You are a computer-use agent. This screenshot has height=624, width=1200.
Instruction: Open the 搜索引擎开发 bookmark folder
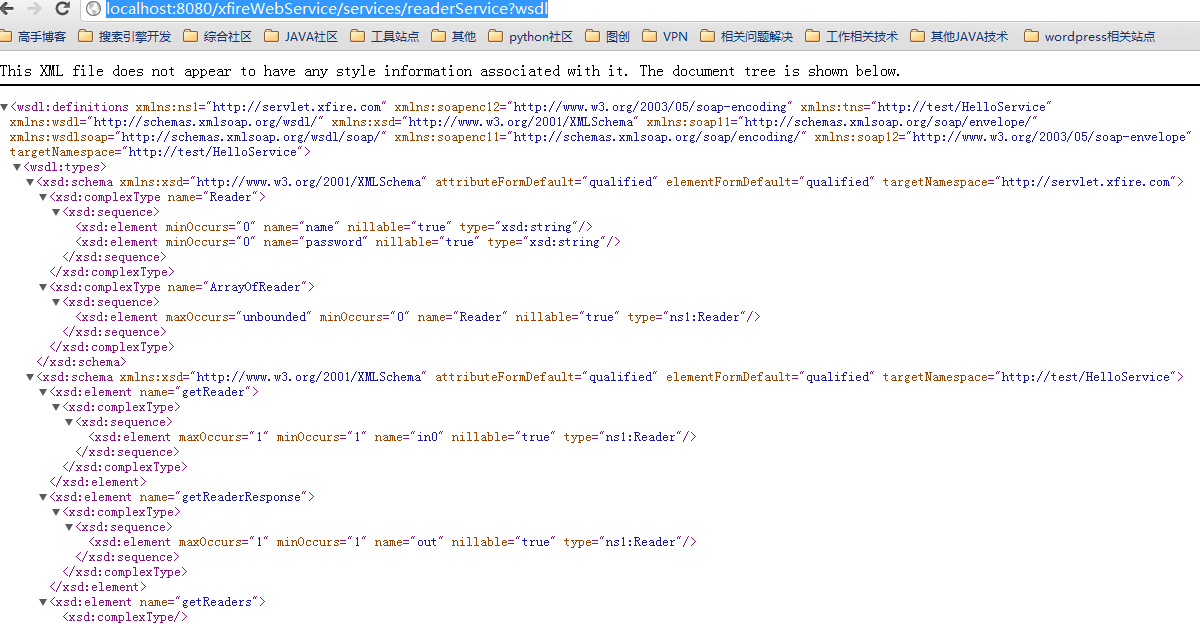tap(125, 37)
